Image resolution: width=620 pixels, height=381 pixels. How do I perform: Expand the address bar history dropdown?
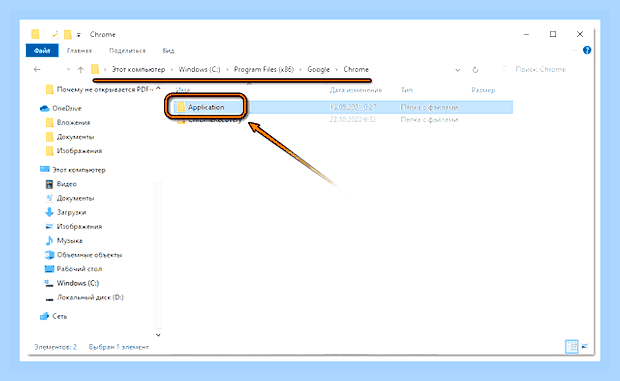tap(457, 70)
